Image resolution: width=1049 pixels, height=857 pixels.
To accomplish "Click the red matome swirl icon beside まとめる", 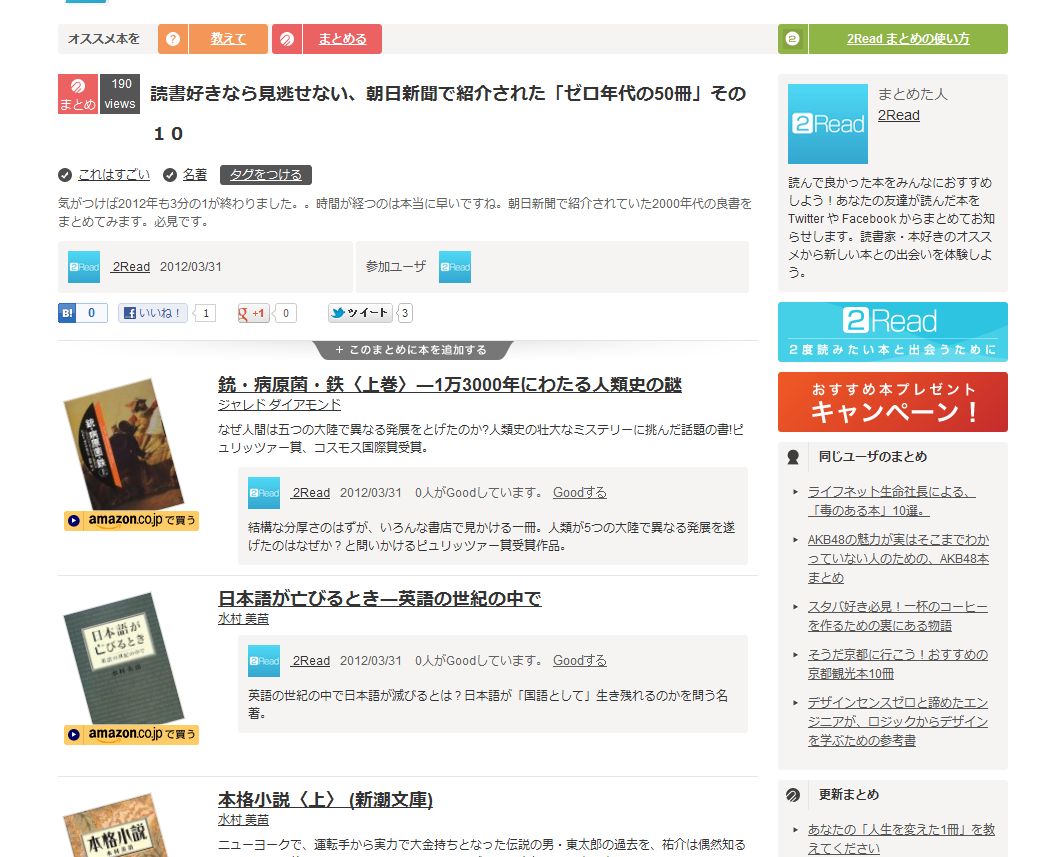I will 287,39.
